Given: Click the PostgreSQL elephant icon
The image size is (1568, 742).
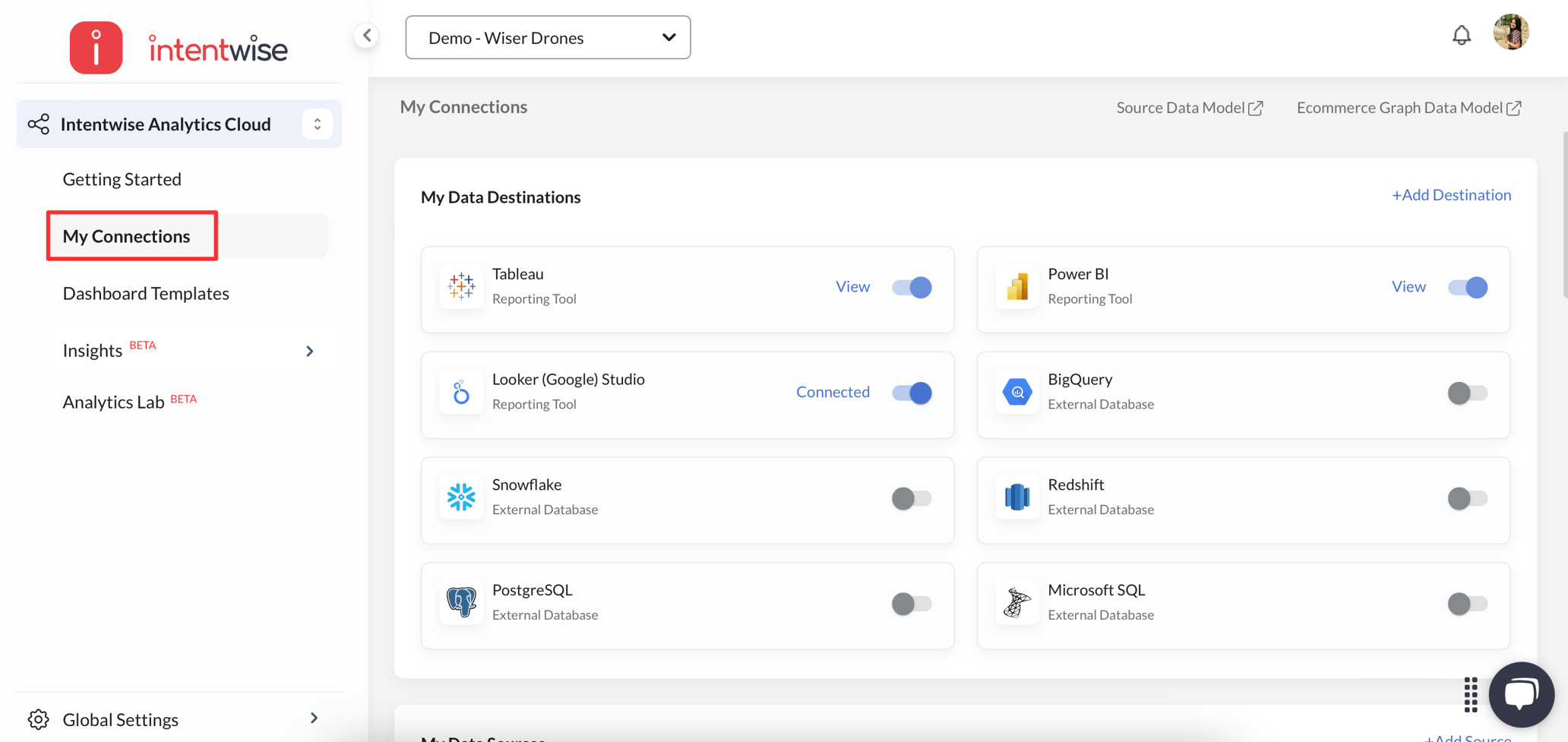Looking at the screenshot, I should pos(460,602).
